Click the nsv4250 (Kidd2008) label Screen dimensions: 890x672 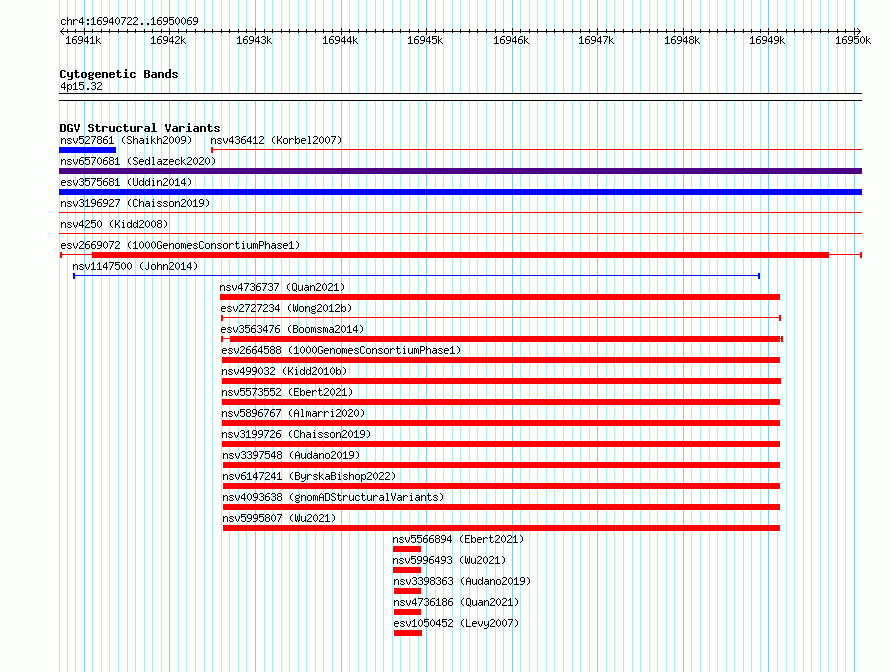pyautogui.click(x=114, y=224)
